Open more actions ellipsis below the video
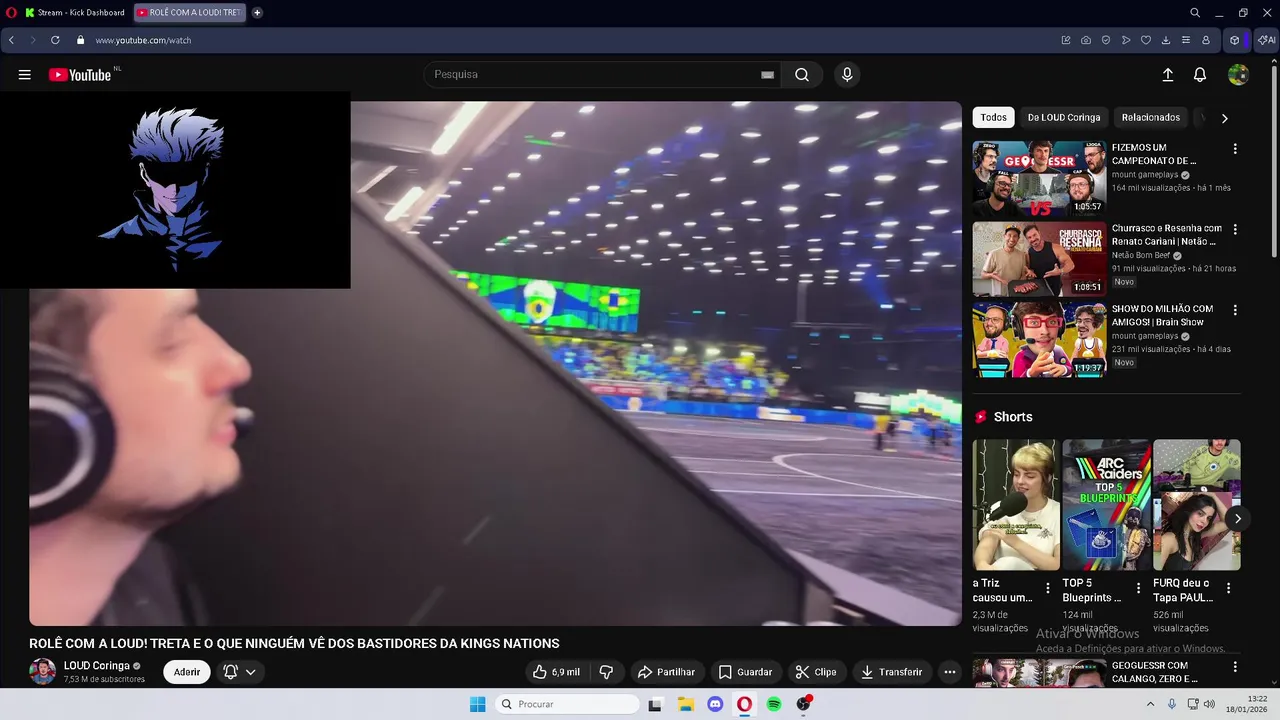The width and height of the screenshot is (1280, 720). (x=950, y=672)
